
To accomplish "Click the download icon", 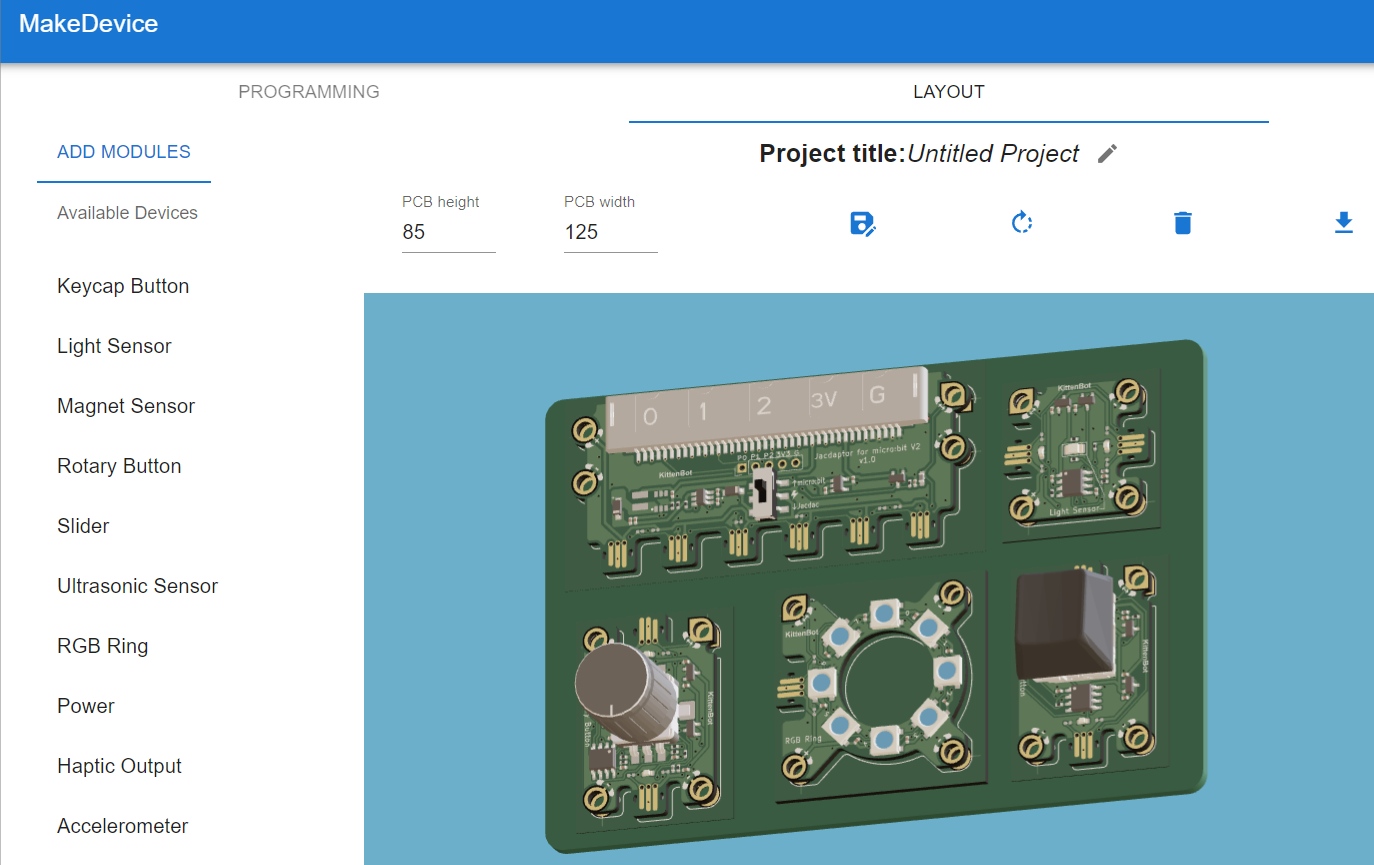I will pyautogui.click(x=1343, y=222).
